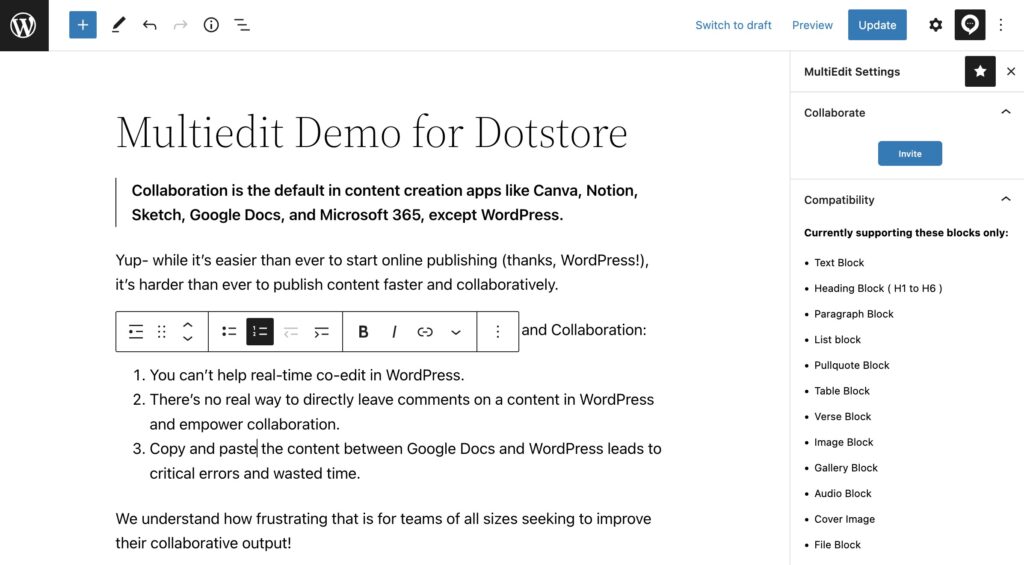The width and height of the screenshot is (1024, 565).
Task: Open the document details info icon
Action: coord(211,25)
